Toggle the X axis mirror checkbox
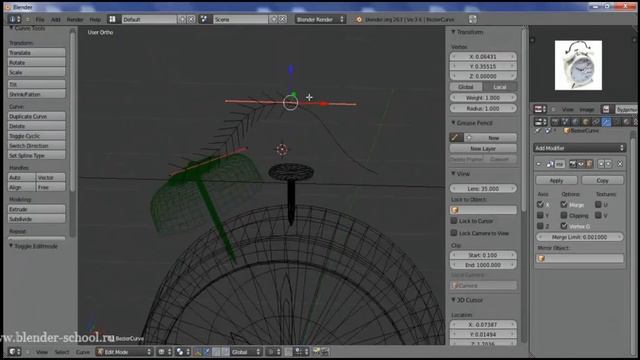 pyautogui.click(x=540, y=204)
